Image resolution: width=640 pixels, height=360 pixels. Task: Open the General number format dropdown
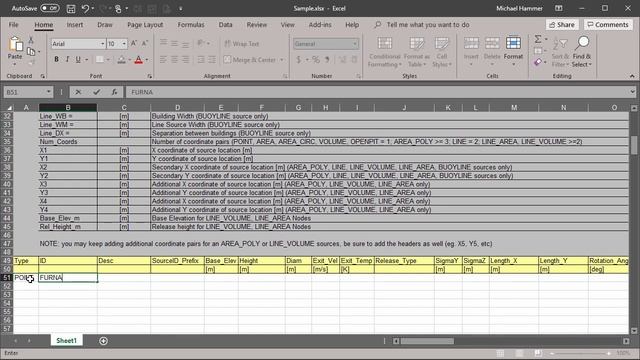(x=355, y=44)
